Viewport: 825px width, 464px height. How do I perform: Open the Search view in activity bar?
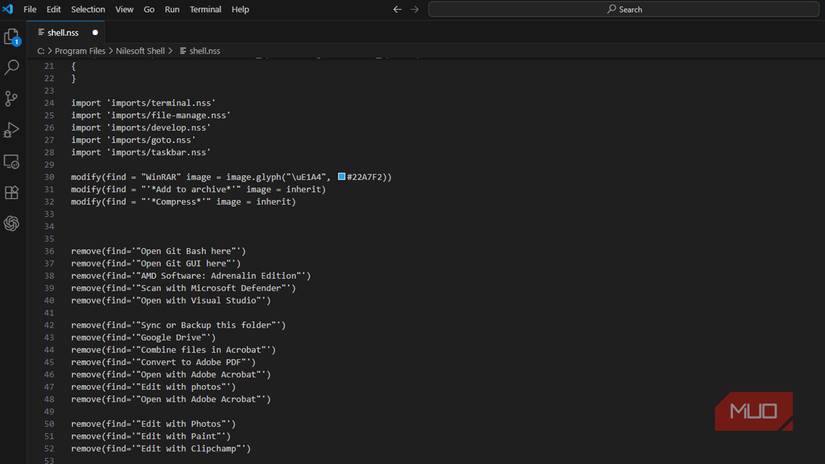(12, 67)
